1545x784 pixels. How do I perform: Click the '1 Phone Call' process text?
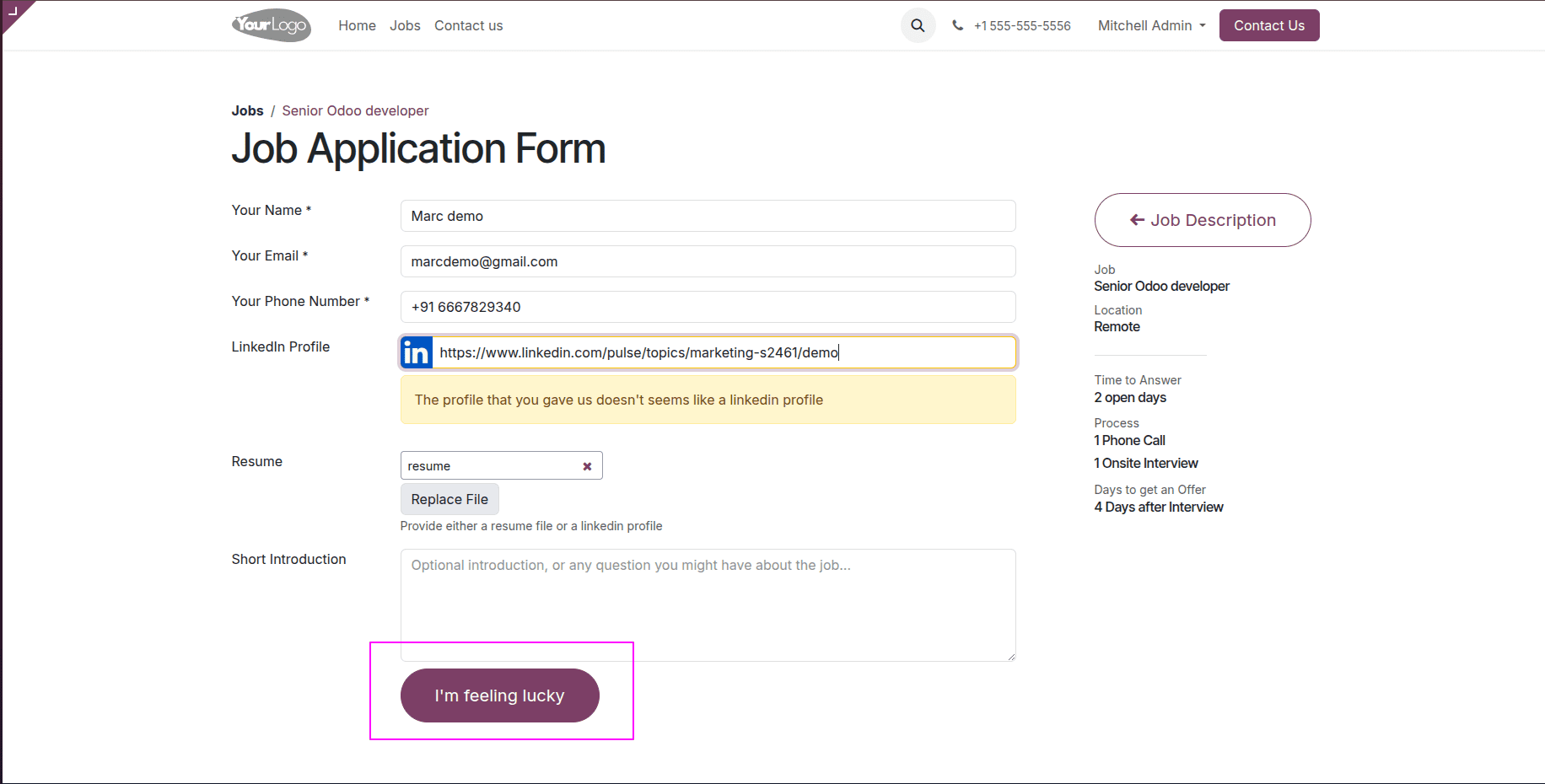point(1129,441)
